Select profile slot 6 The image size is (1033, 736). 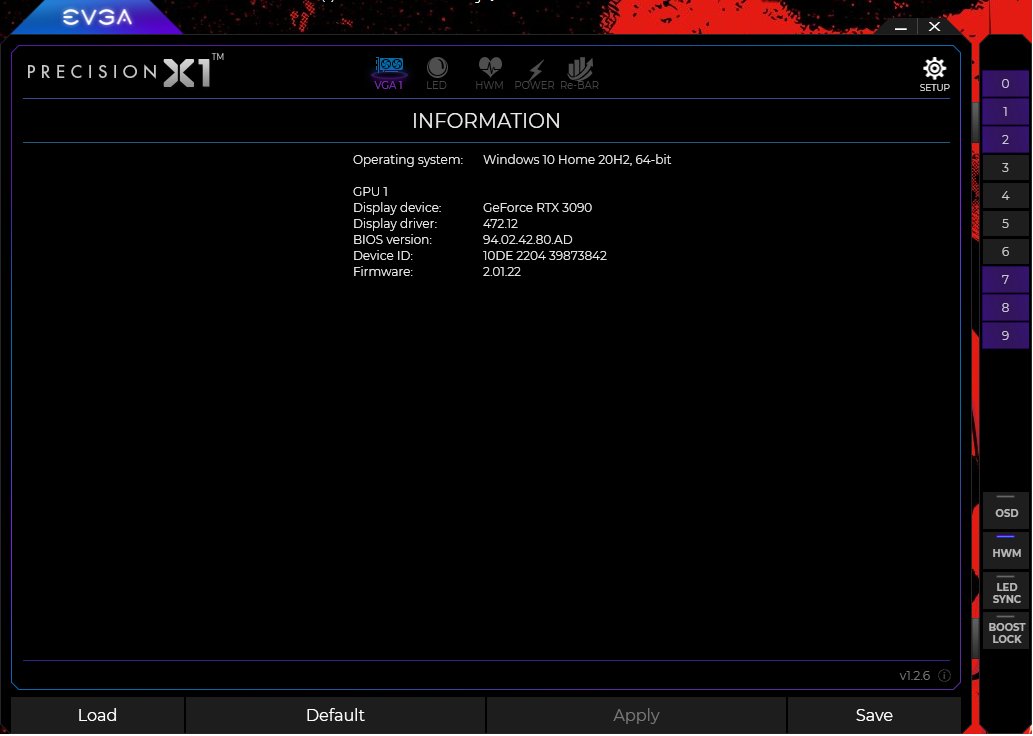tap(1005, 252)
